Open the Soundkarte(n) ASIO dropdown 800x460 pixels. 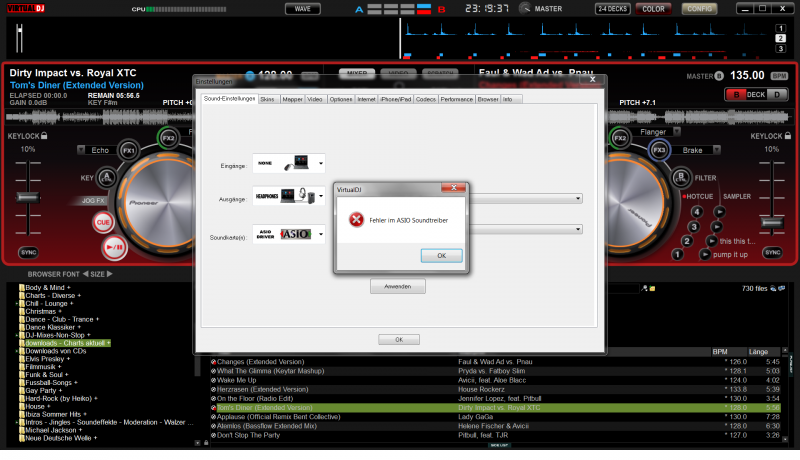(x=320, y=234)
